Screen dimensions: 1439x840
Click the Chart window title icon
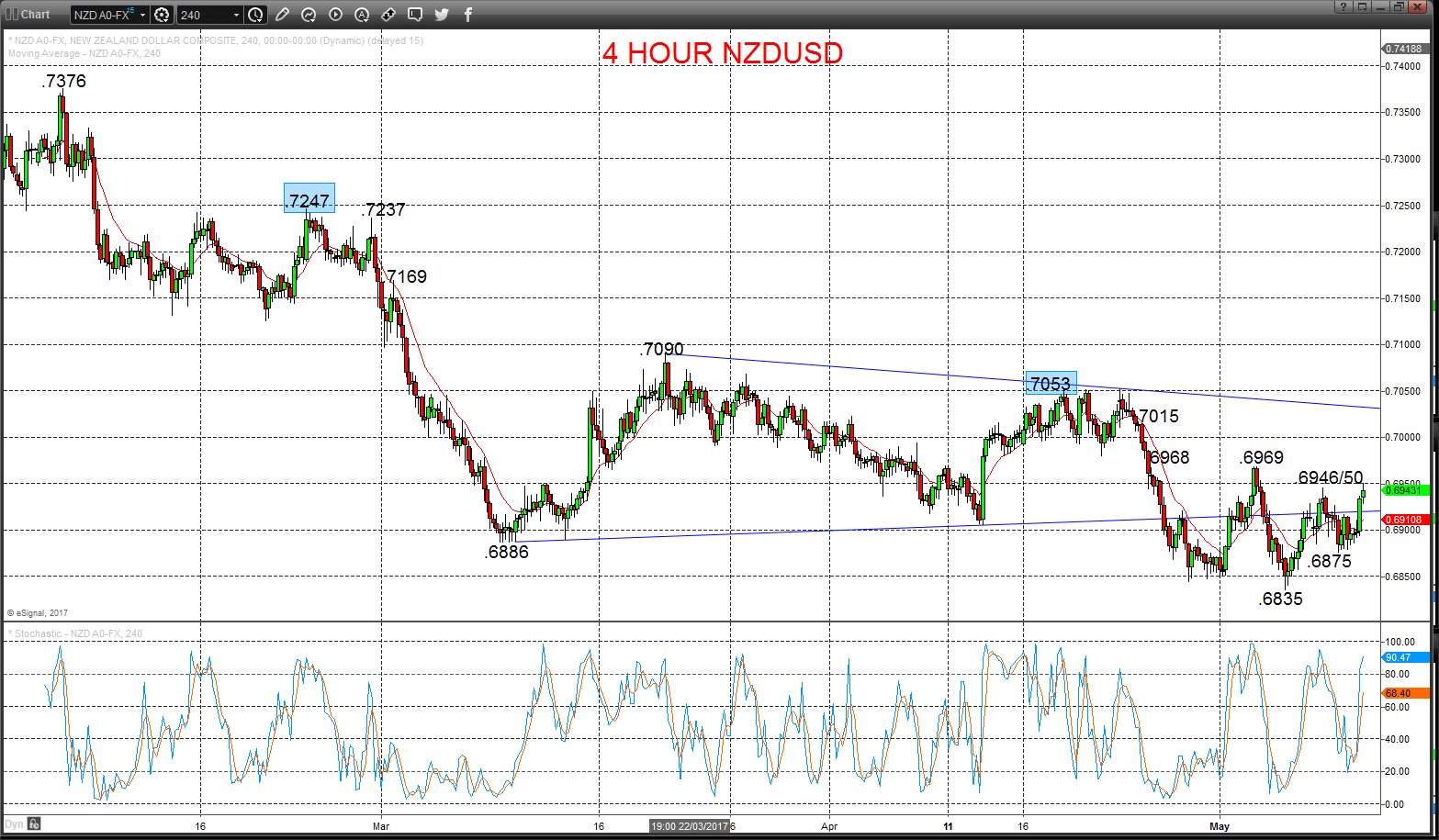coord(12,15)
